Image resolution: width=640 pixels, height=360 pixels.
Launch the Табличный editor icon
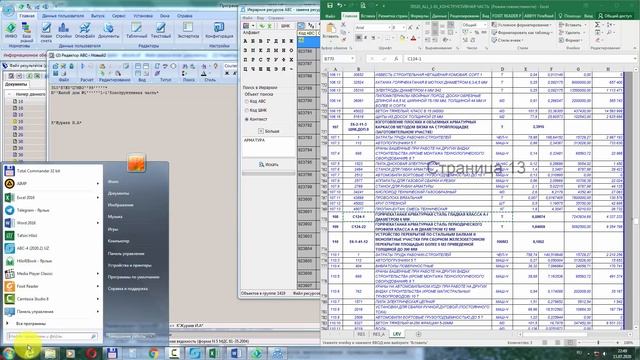136,31
